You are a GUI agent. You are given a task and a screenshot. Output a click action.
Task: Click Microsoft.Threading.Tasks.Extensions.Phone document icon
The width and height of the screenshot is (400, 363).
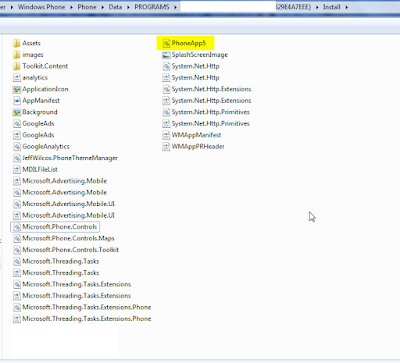coord(17,319)
